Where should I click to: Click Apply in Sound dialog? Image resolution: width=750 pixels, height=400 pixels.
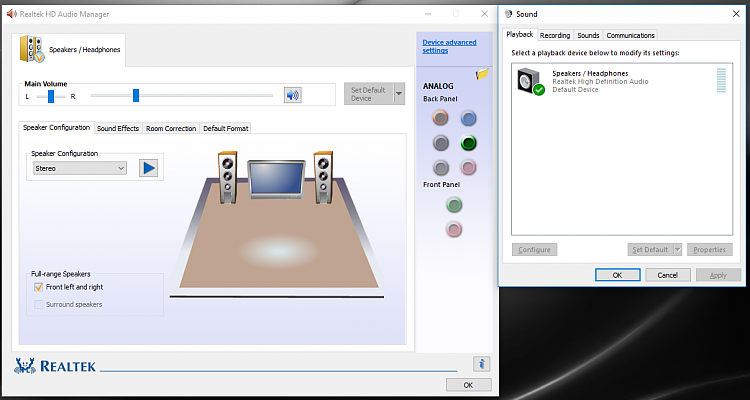(718, 275)
